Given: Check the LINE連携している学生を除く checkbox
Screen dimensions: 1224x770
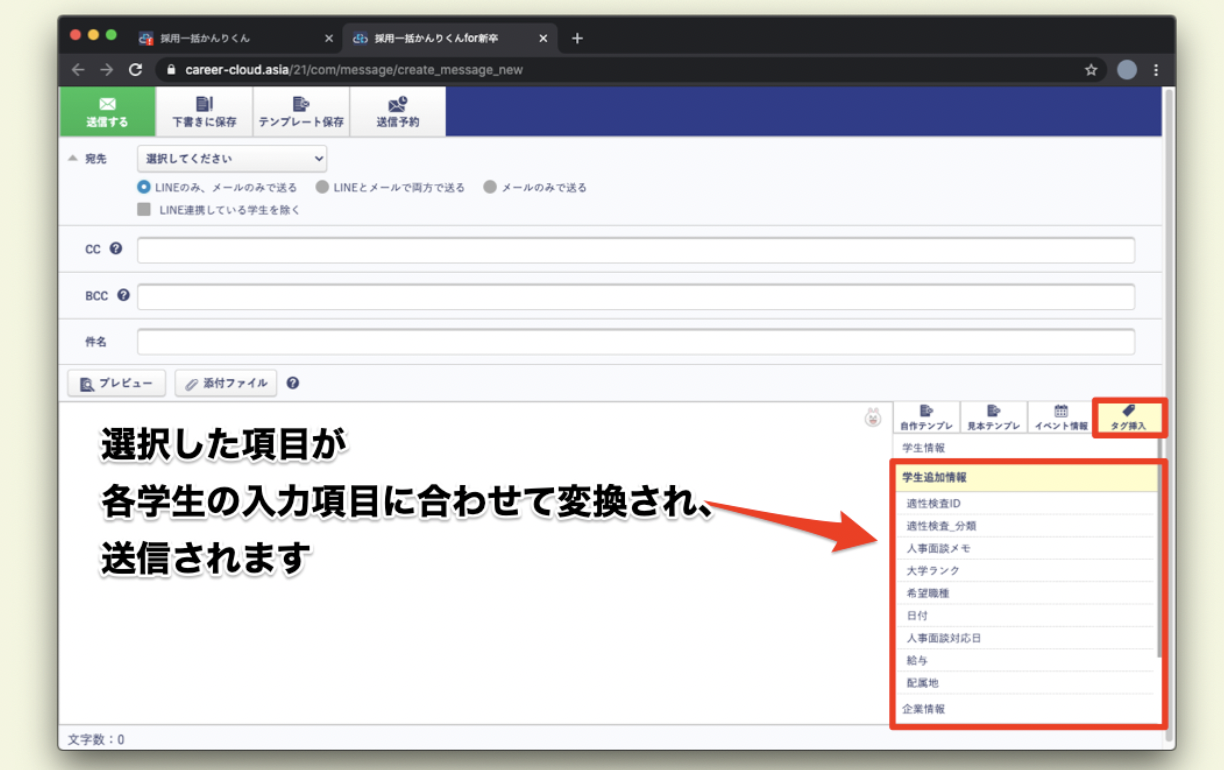Looking at the screenshot, I should [146, 210].
